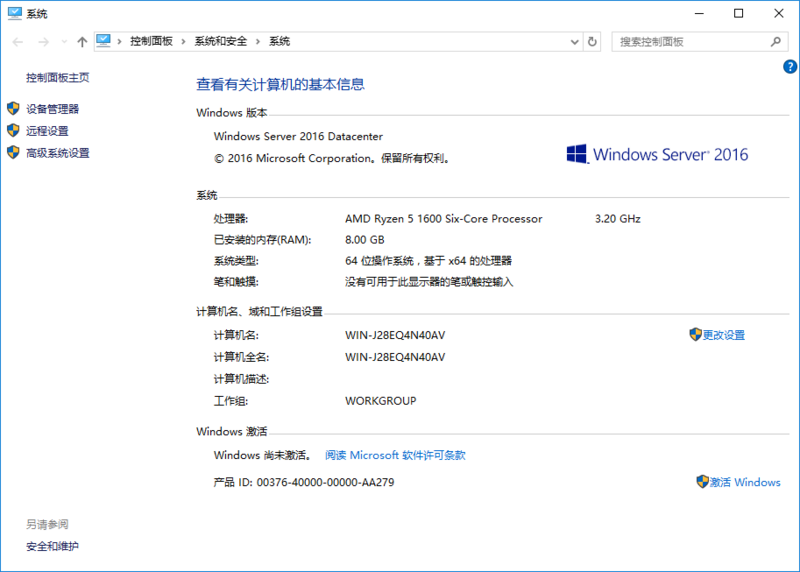Open 远程设置 link
Screen dimensions: 800x572
point(47,131)
